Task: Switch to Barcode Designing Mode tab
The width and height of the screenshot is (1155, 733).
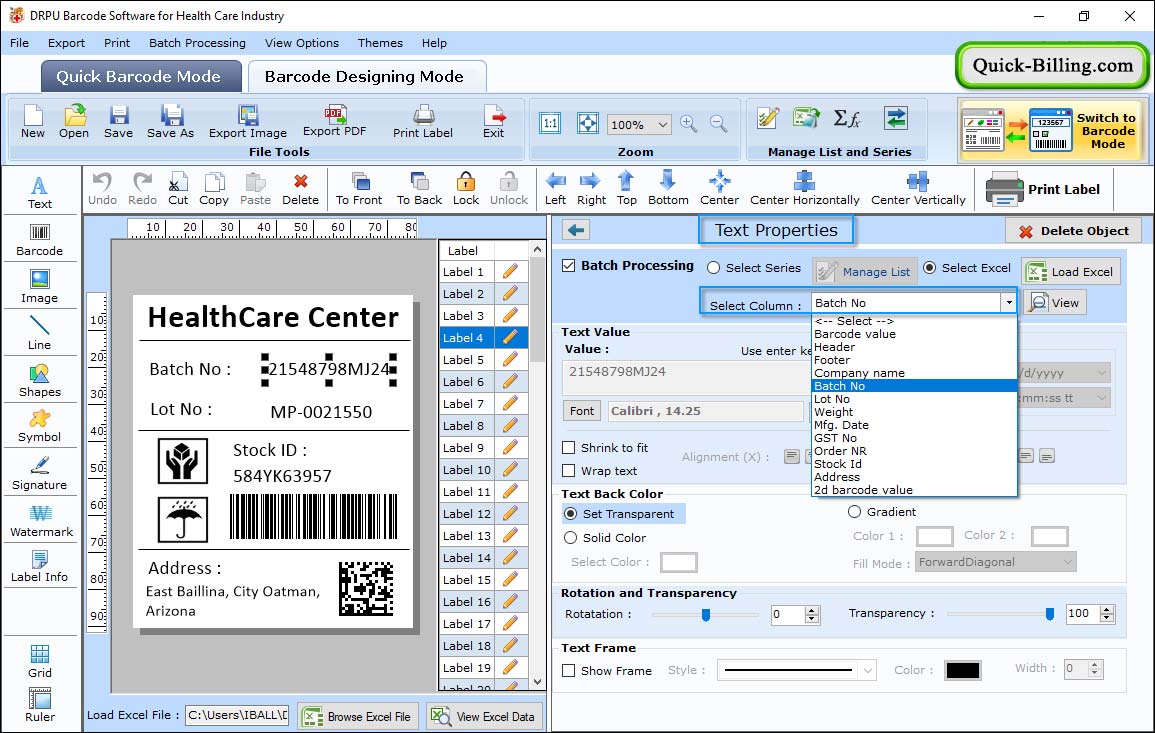Action: [366, 77]
